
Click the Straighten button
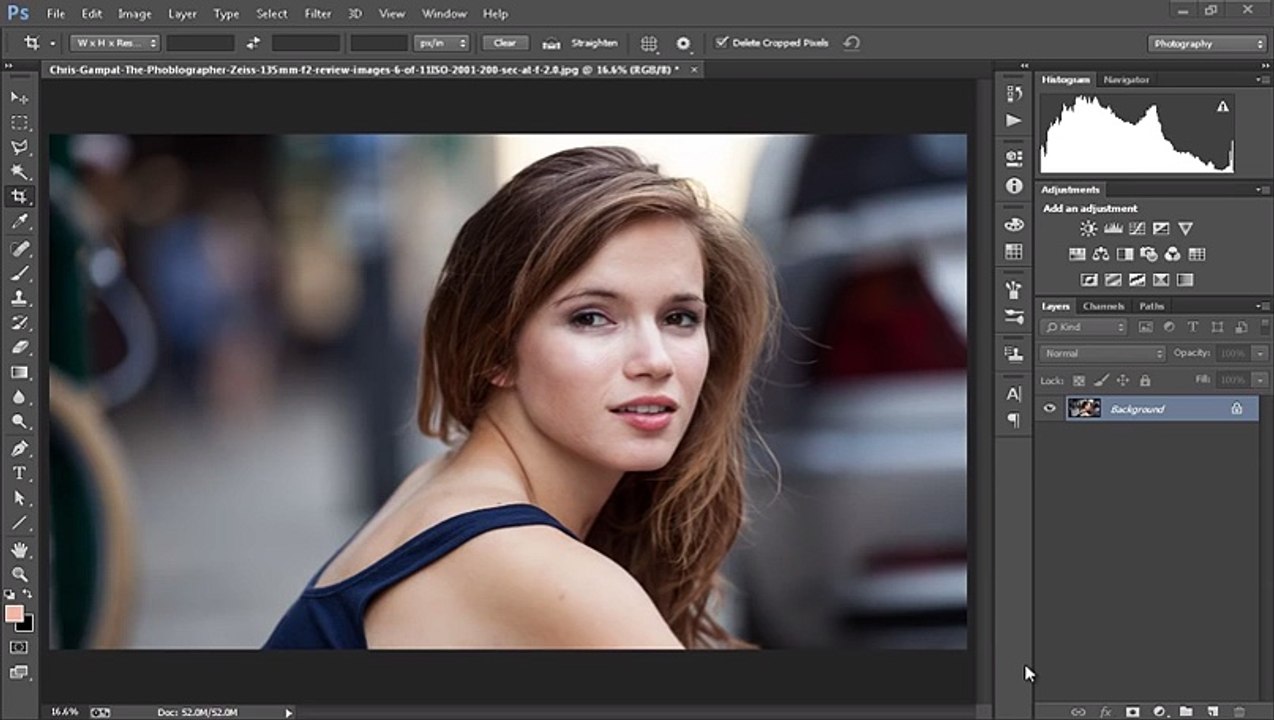[581, 43]
